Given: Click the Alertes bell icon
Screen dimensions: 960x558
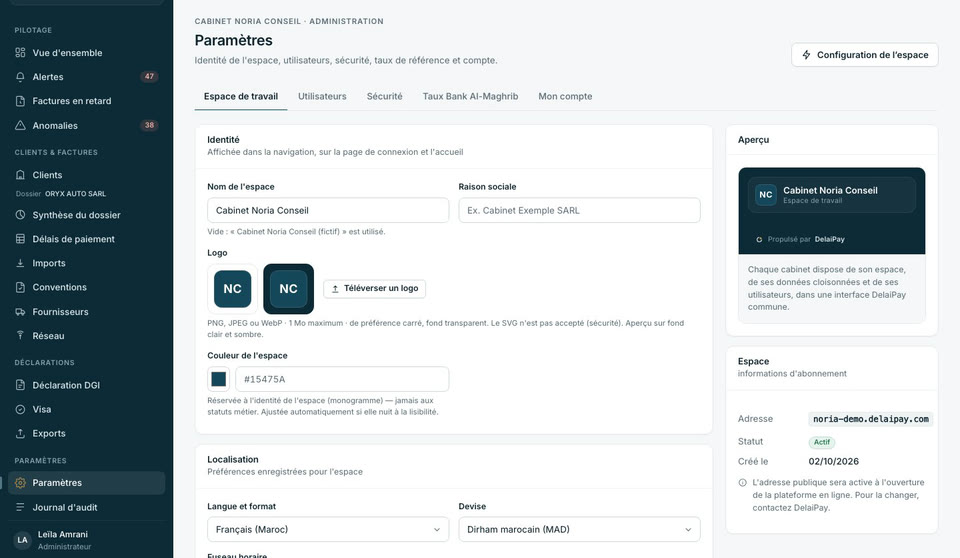Looking at the screenshot, I should pyautogui.click(x=20, y=77).
